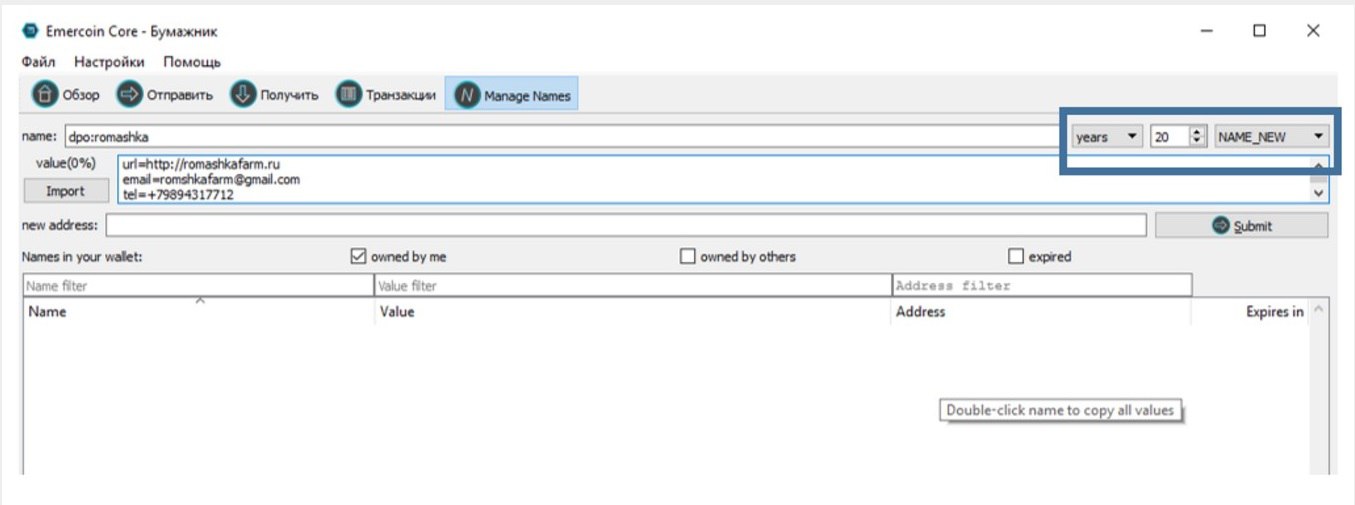Open the years unit dropdown
This screenshot has width=1355, height=505.
point(1107,137)
